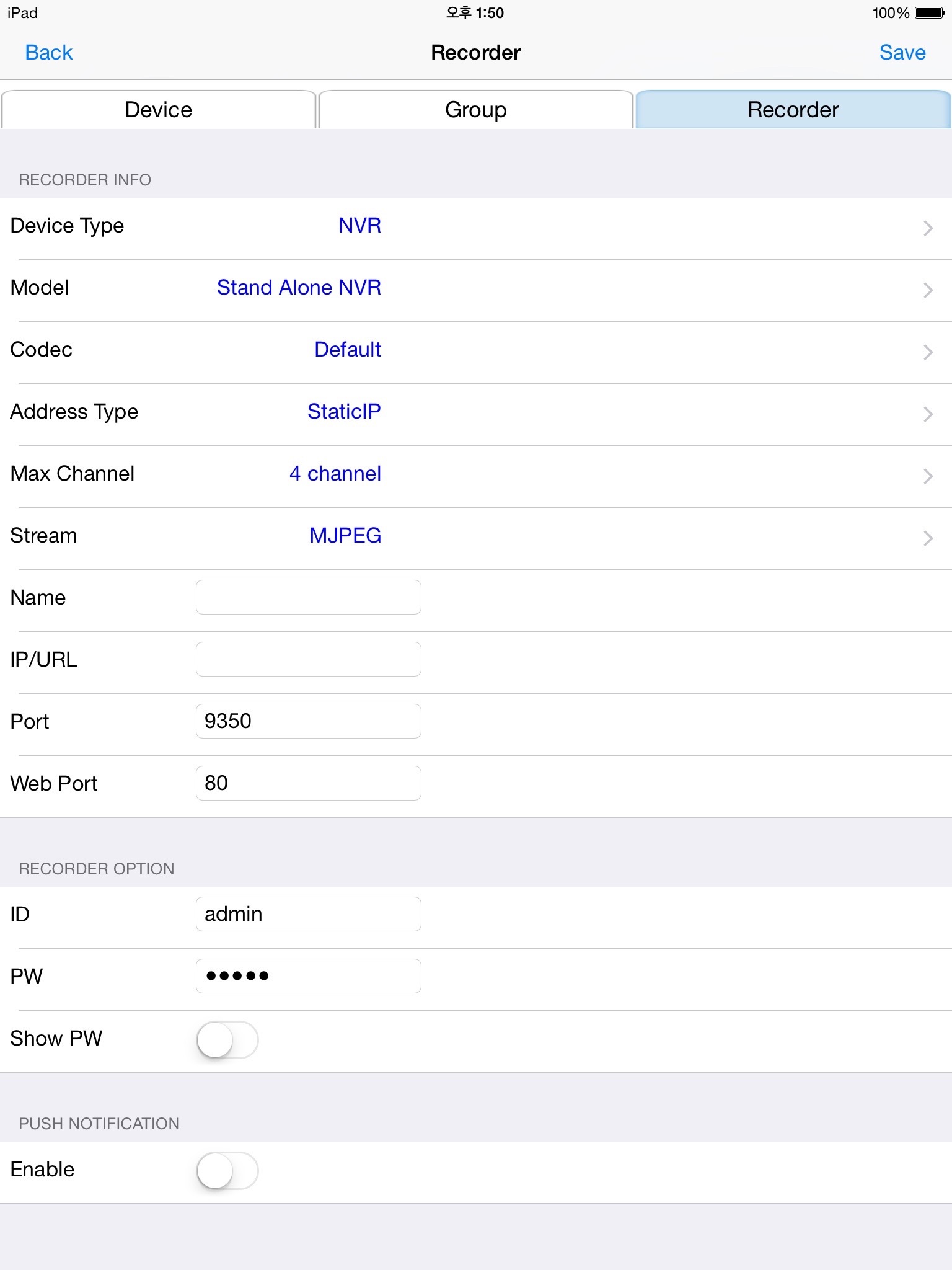
Task: Enable push notification switch
Action: 227,1171
